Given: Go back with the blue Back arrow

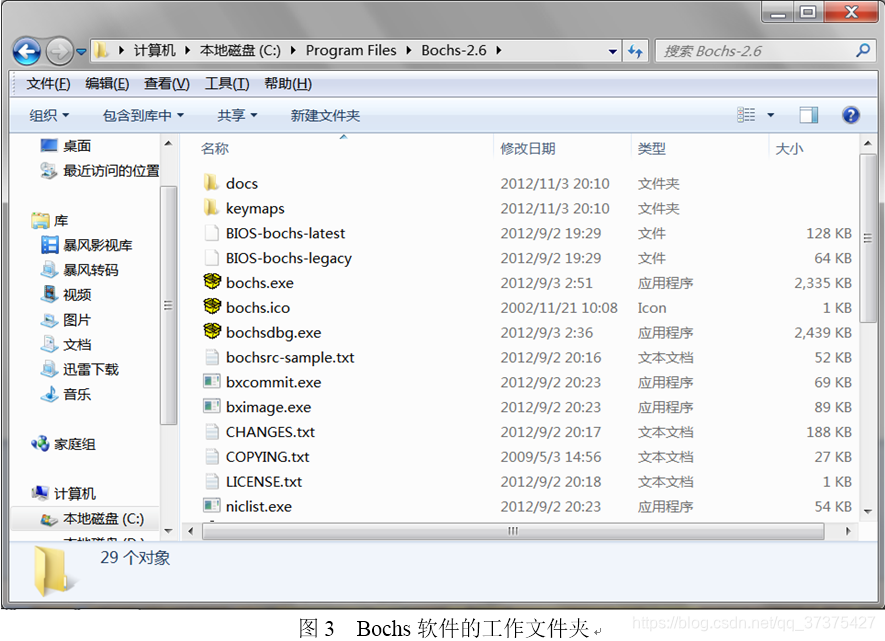Looking at the screenshot, I should (27, 51).
